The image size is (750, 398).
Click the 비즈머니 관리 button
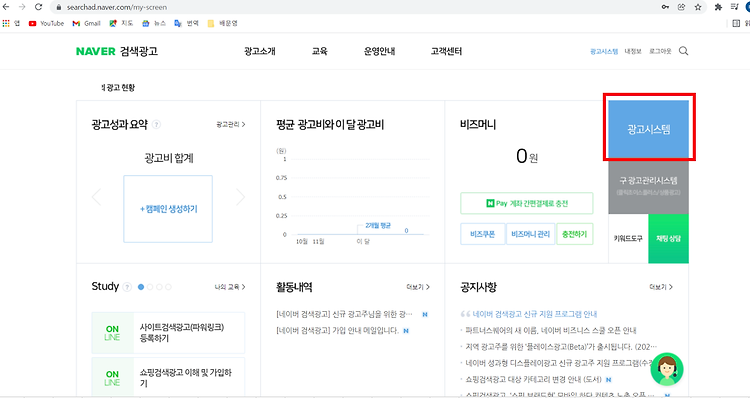coord(530,234)
